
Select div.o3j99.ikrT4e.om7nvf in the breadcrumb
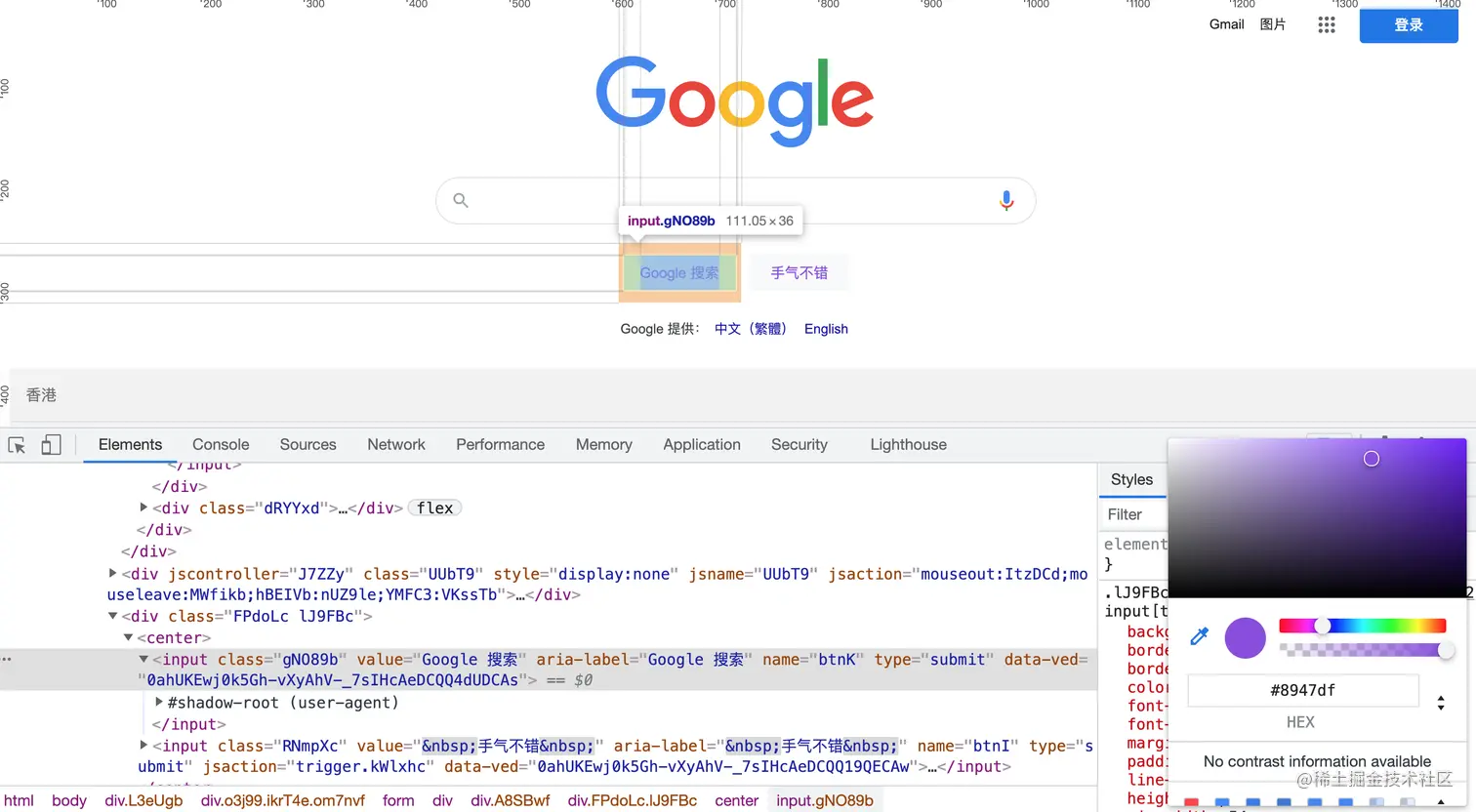(x=283, y=800)
